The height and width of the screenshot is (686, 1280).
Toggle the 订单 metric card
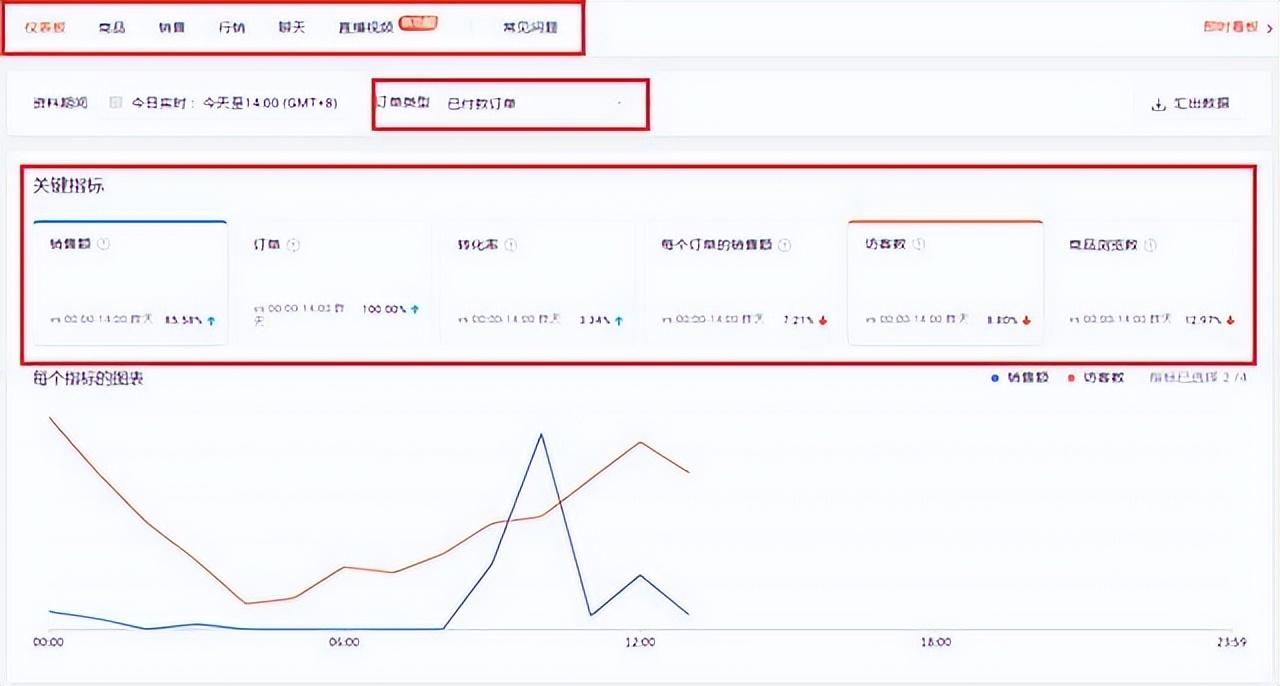[x=335, y=283]
